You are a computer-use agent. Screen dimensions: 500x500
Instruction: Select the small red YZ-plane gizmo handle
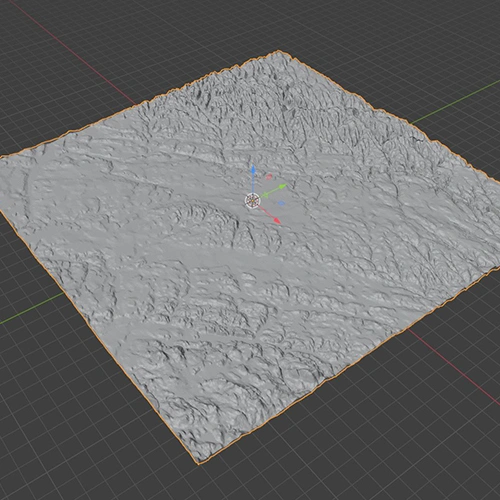[269, 176]
